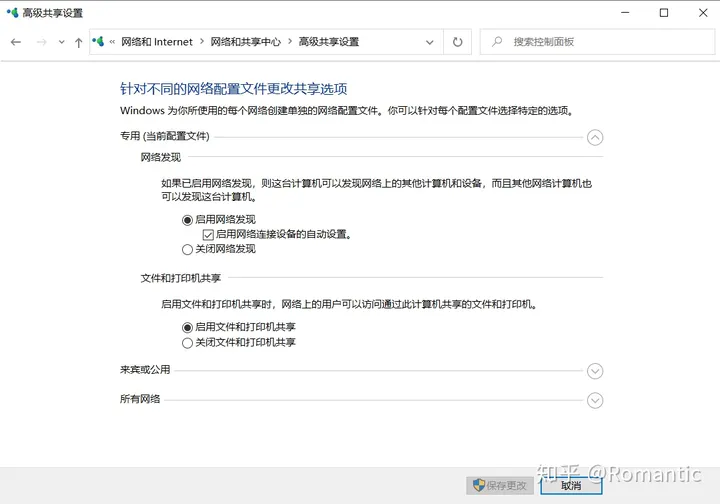Open 网络和共享中心 breadcrumb

pos(245,42)
